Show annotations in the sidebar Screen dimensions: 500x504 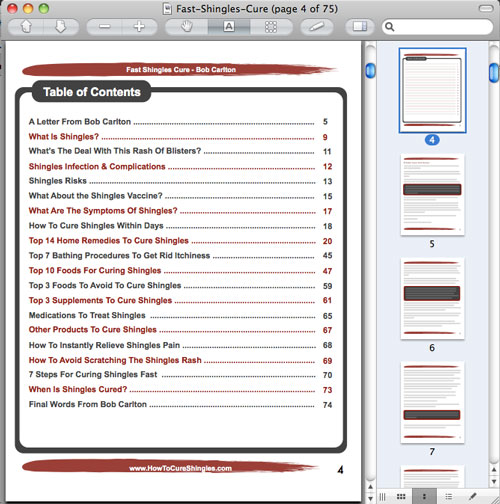point(472,497)
